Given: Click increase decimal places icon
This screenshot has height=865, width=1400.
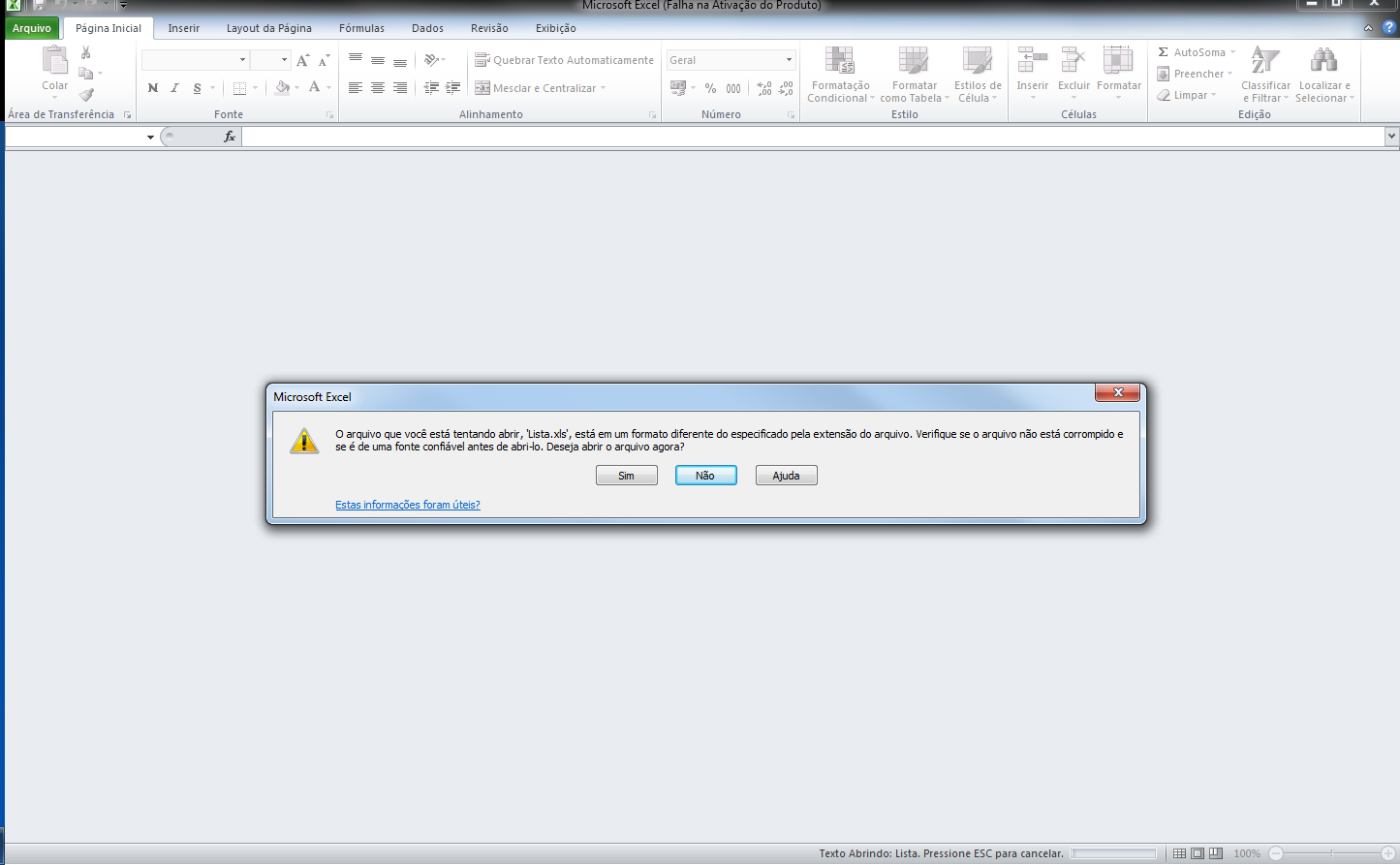Looking at the screenshot, I should click(x=764, y=88).
